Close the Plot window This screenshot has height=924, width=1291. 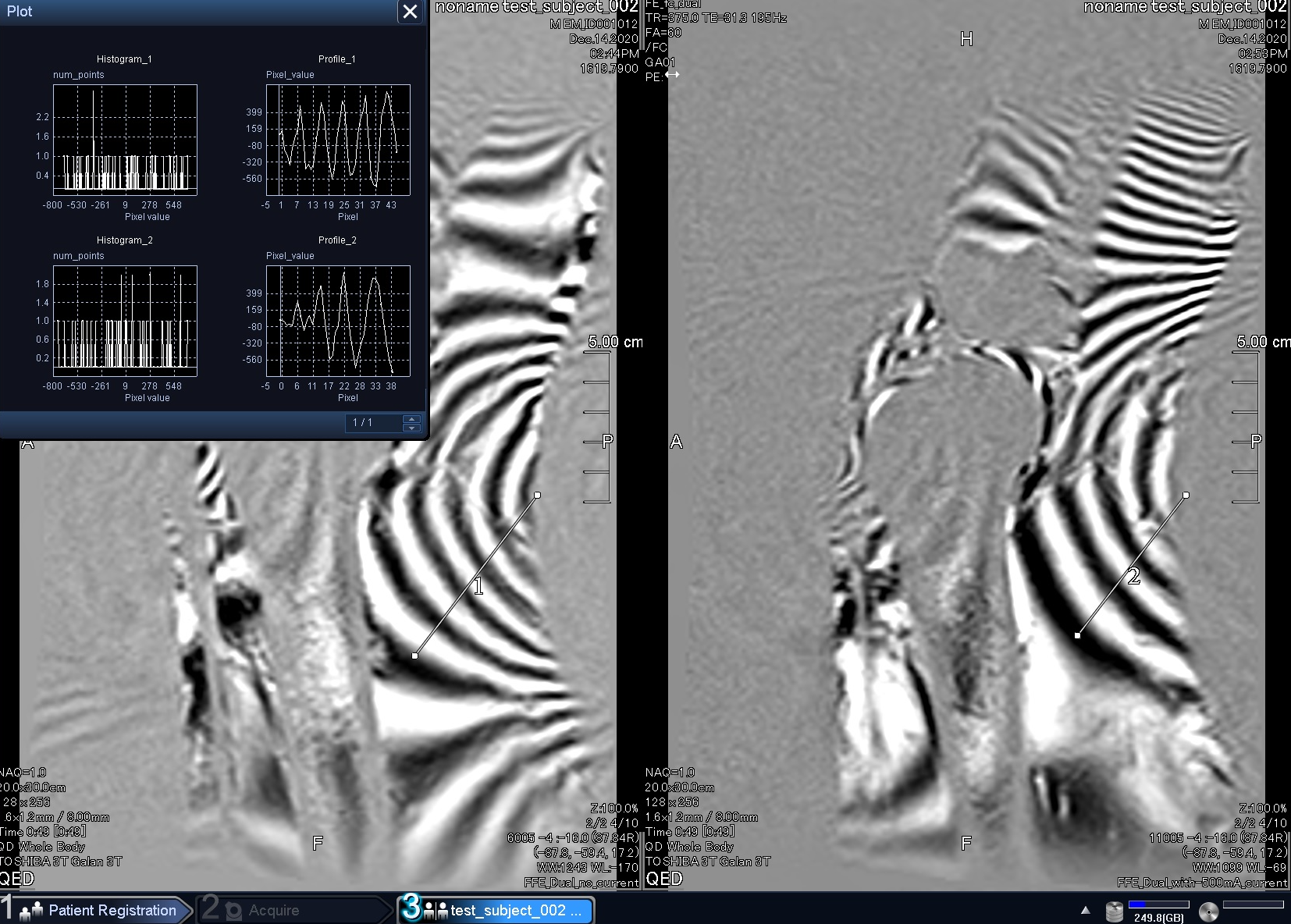coord(410,12)
